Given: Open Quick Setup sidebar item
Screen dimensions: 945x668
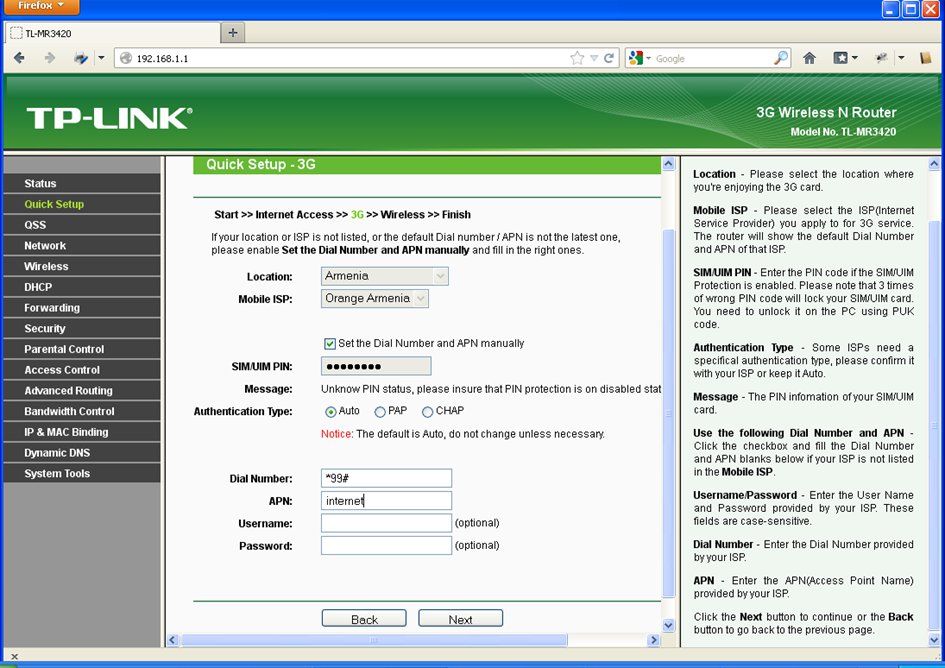Looking at the screenshot, I should tap(82, 204).
